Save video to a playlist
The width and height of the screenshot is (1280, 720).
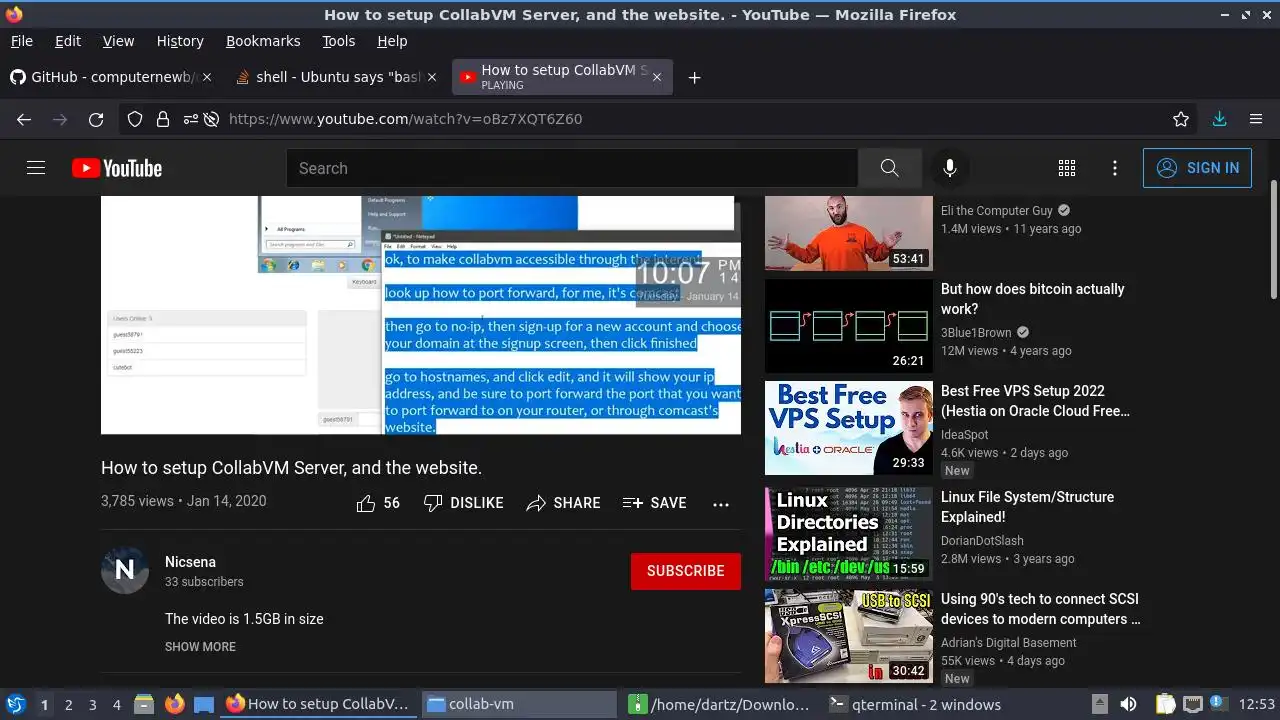click(x=654, y=503)
